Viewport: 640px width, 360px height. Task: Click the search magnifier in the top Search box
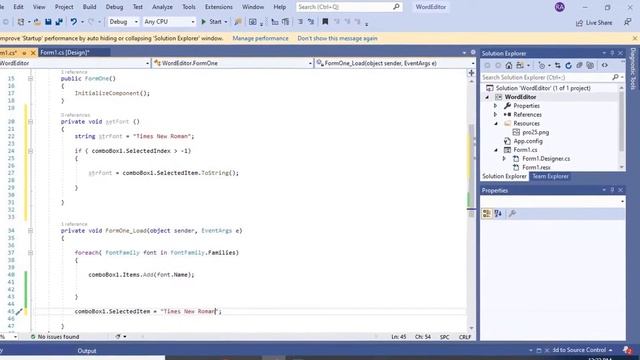(396, 7)
